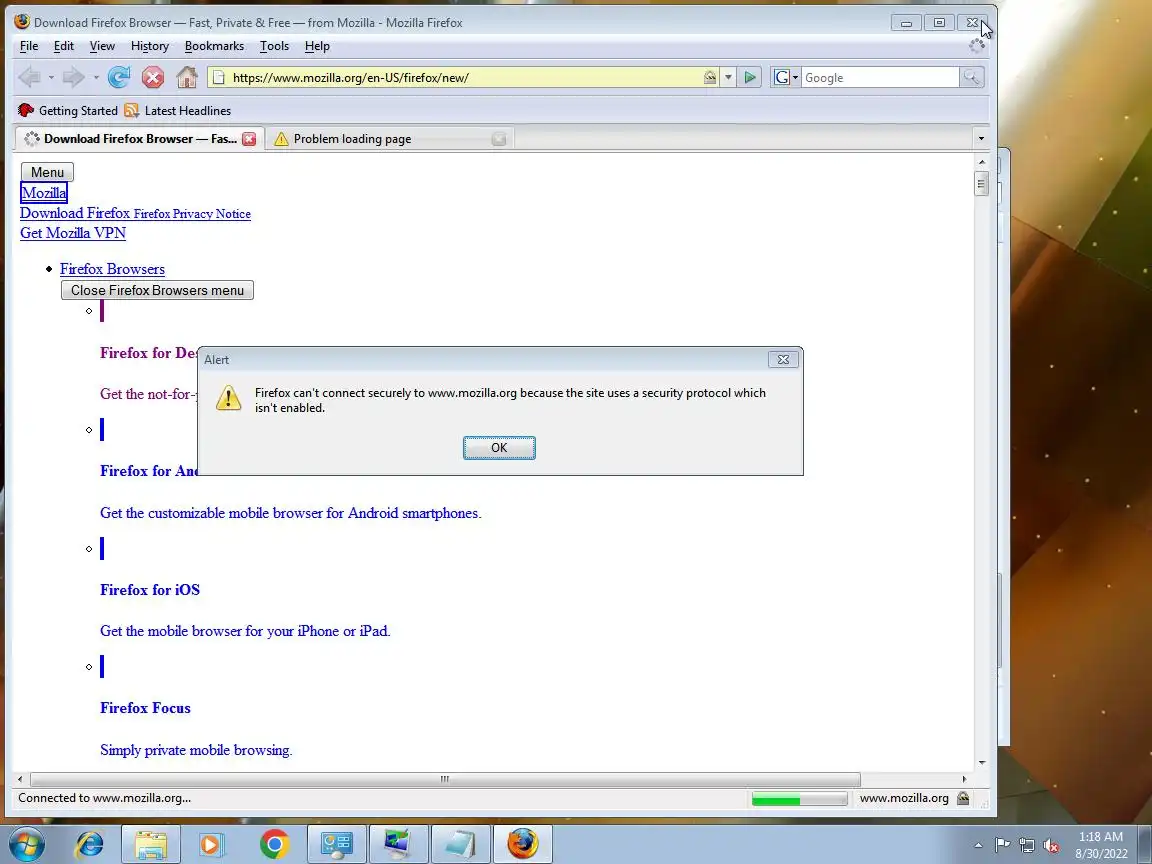Screen dimensions: 1152x864
Task: Follow the Download Firefox link
Action: (x=75, y=213)
